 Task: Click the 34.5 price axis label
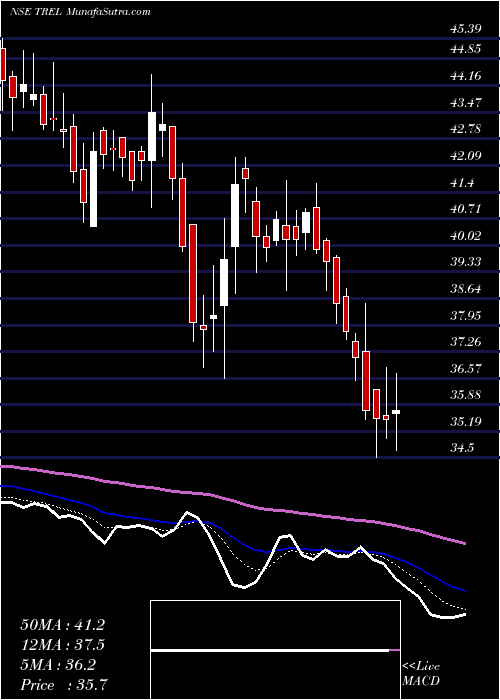(x=462, y=448)
